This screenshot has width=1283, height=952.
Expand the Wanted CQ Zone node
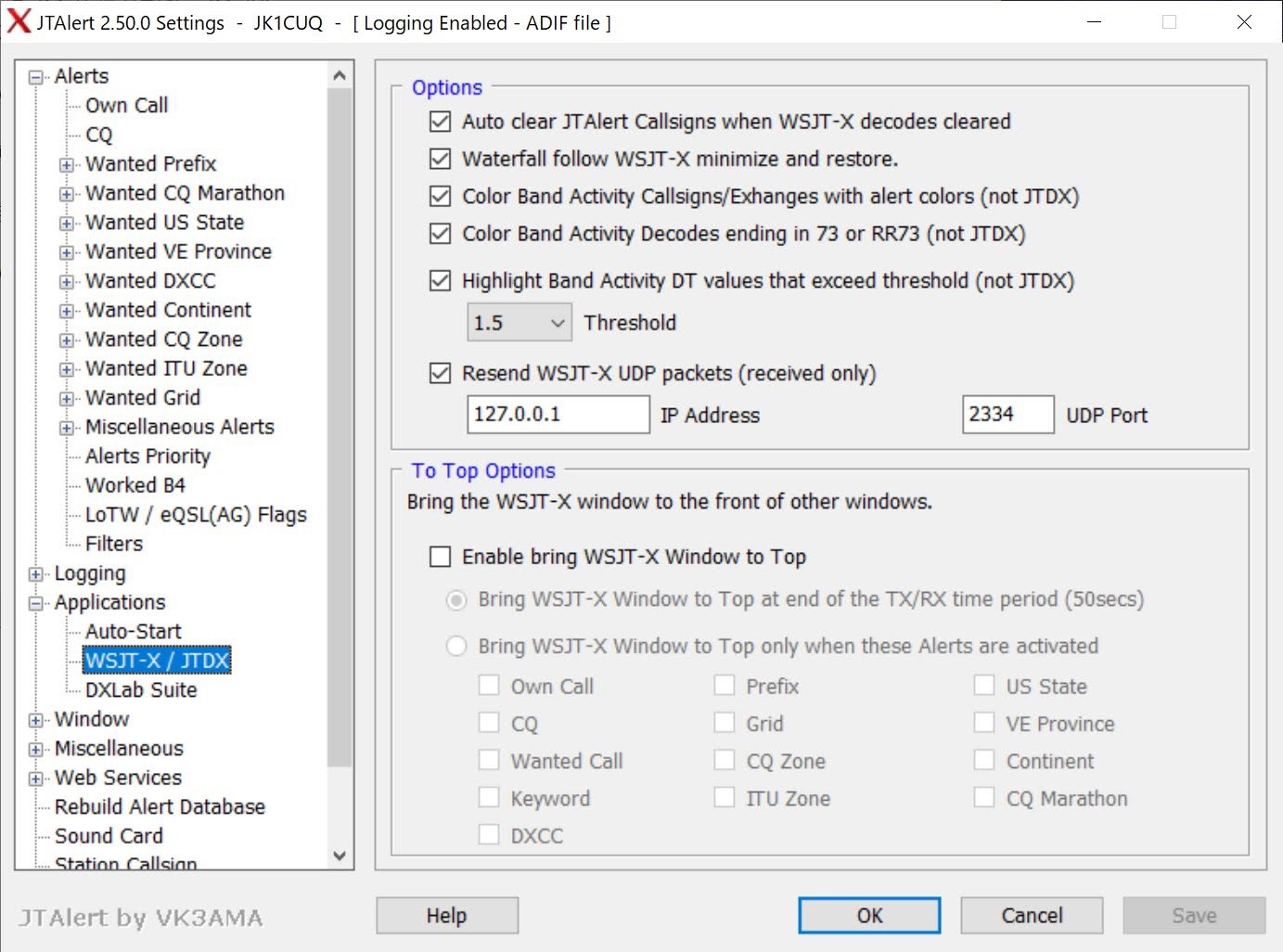point(67,341)
